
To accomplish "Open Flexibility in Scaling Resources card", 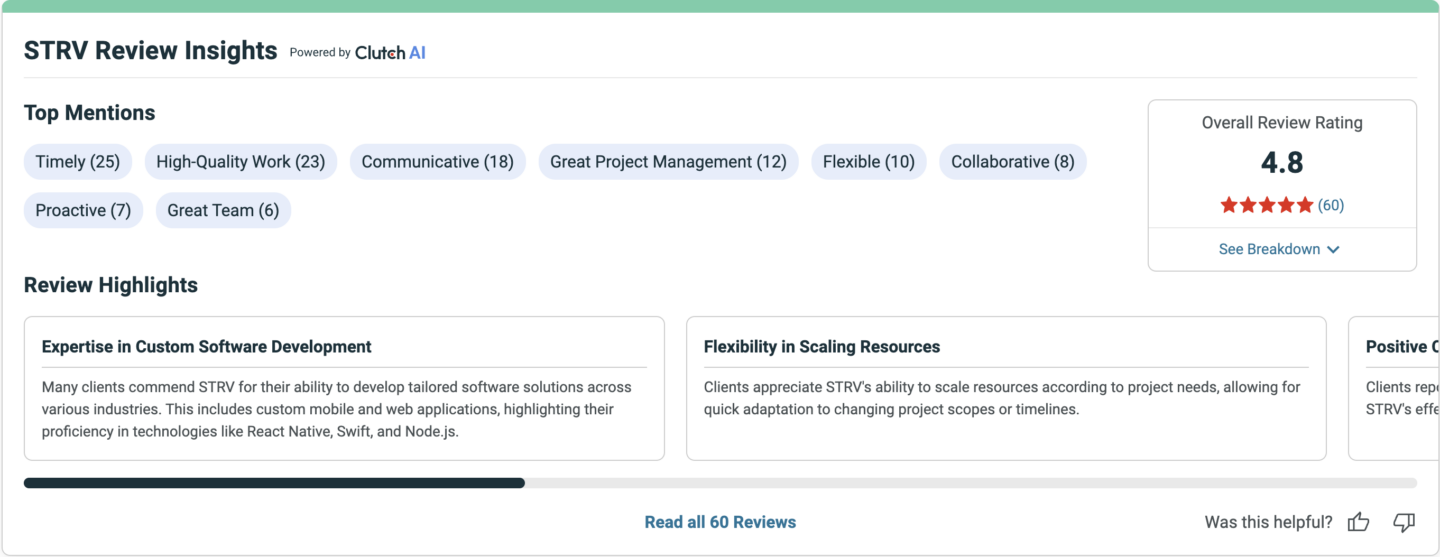I will [x=1006, y=388].
